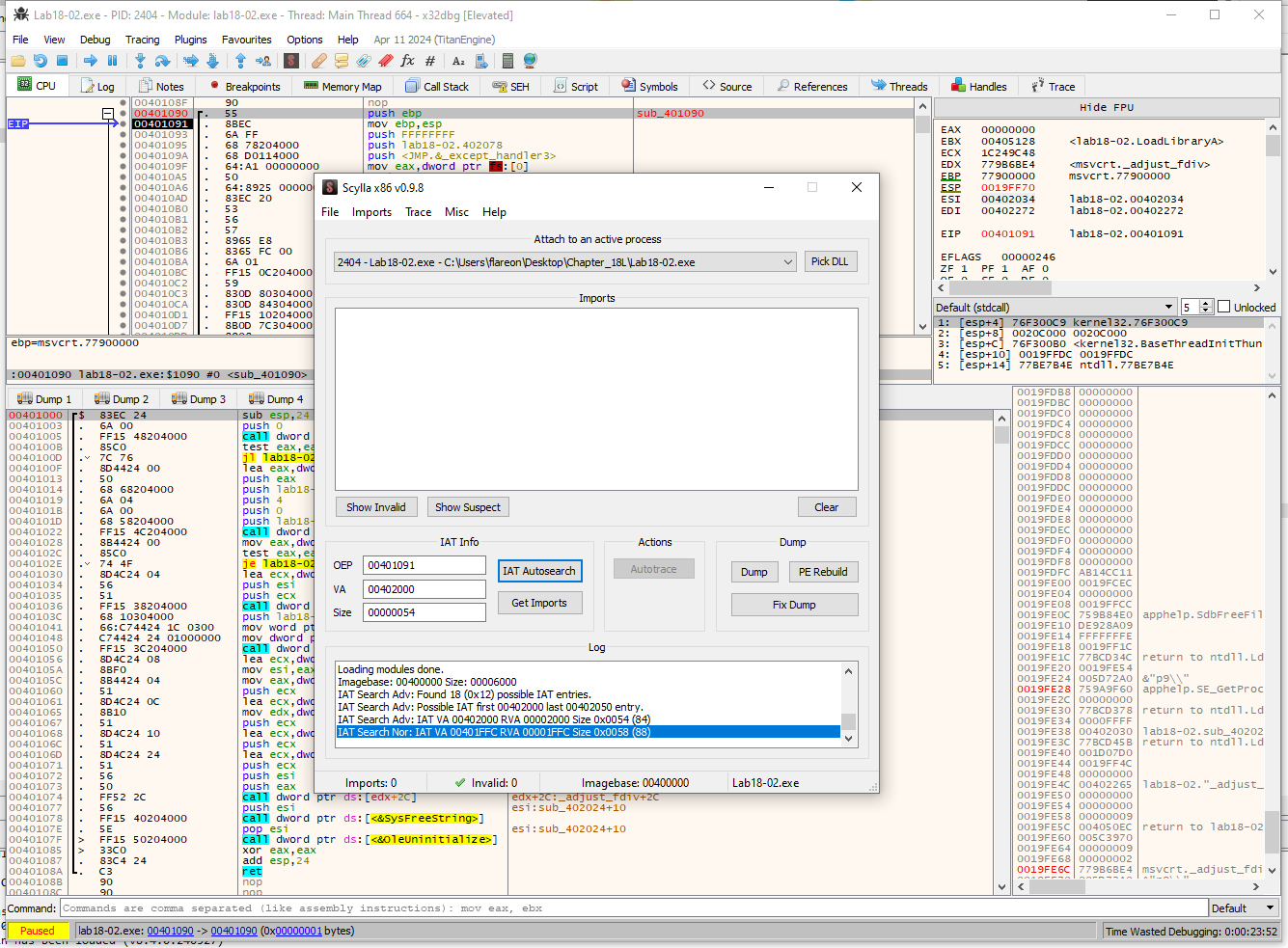Viewport: 1288px width, 948px height.
Task: Click the globe toolbar icon
Action: [530, 61]
